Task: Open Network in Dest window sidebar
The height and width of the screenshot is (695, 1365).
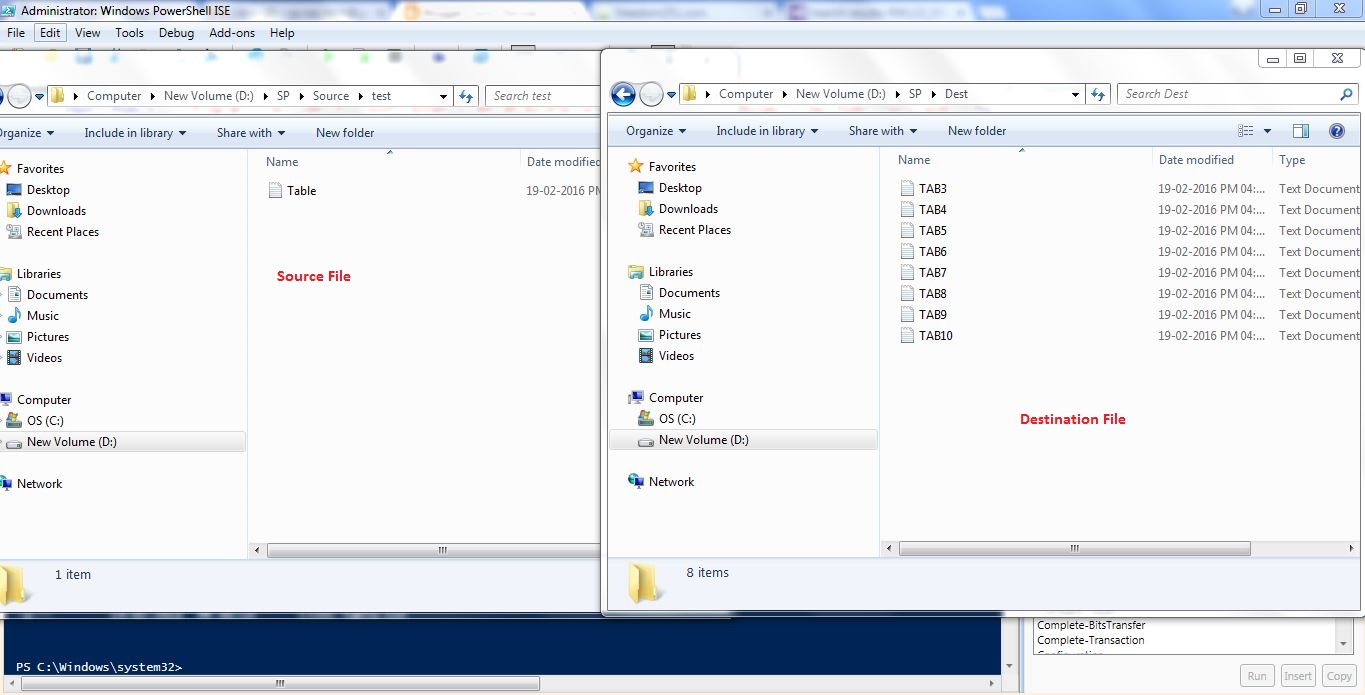Action: coord(661,482)
